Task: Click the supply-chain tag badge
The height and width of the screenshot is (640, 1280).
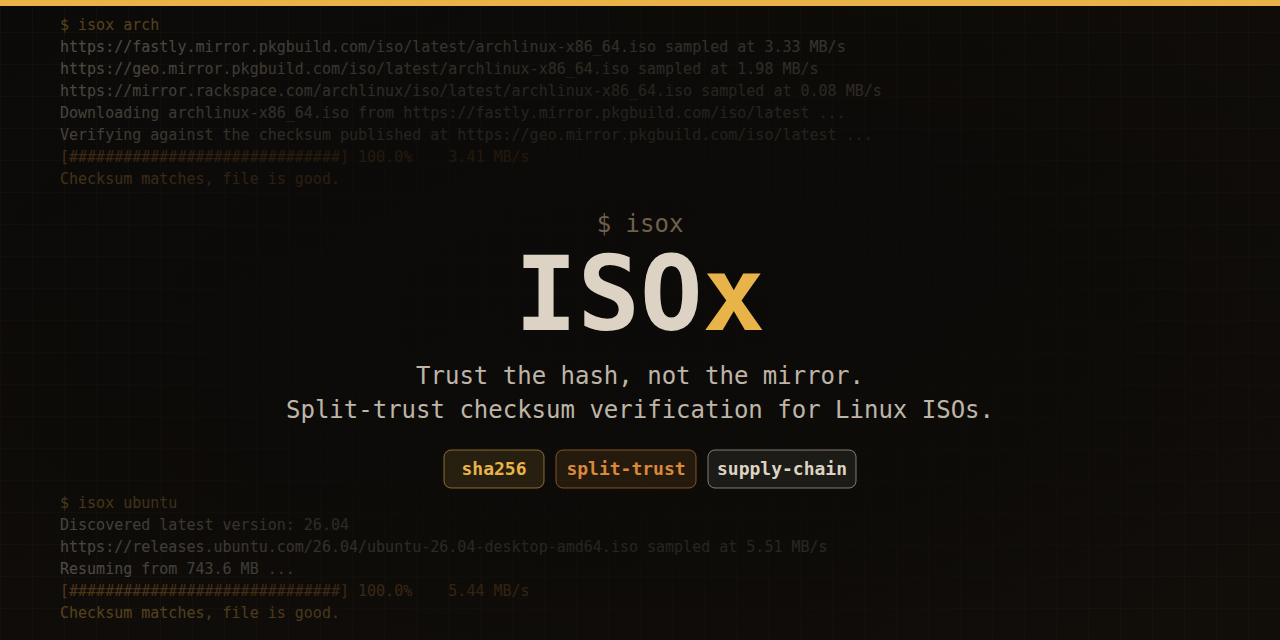Action: coord(782,469)
